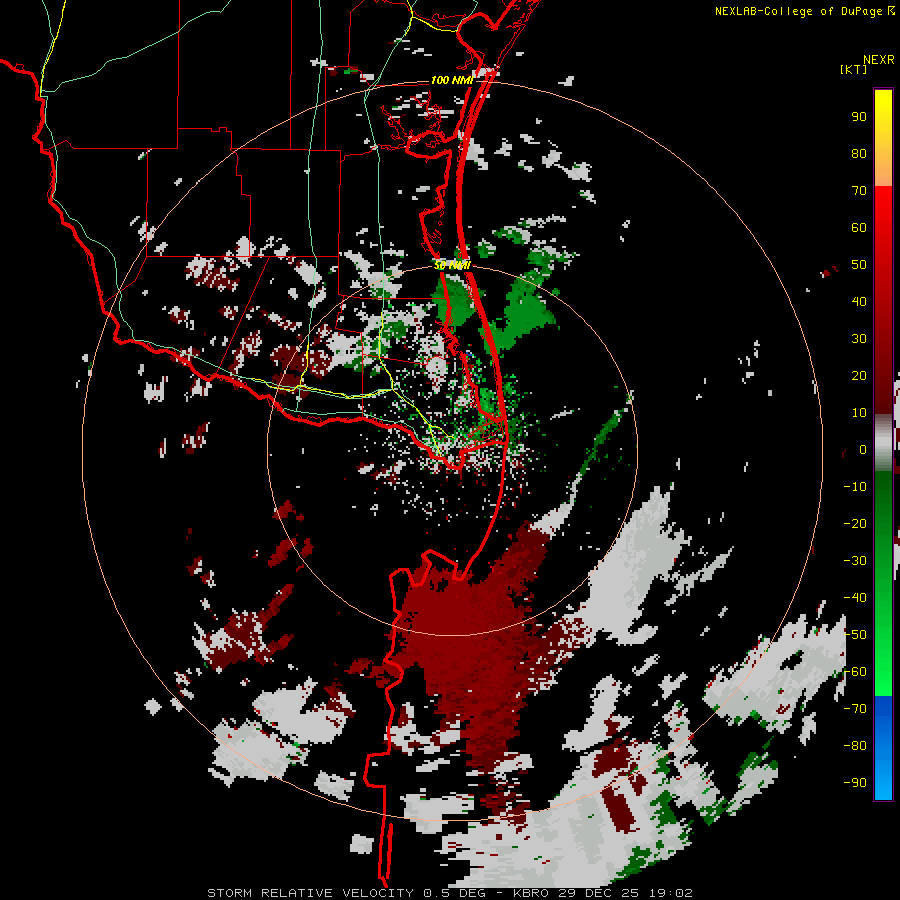
Task: Click the 30 knot scale label
Action: pyautogui.click(x=859, y=339)
